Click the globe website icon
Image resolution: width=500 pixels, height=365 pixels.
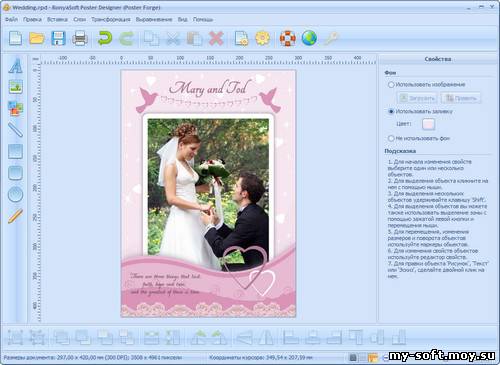[309, 38]
